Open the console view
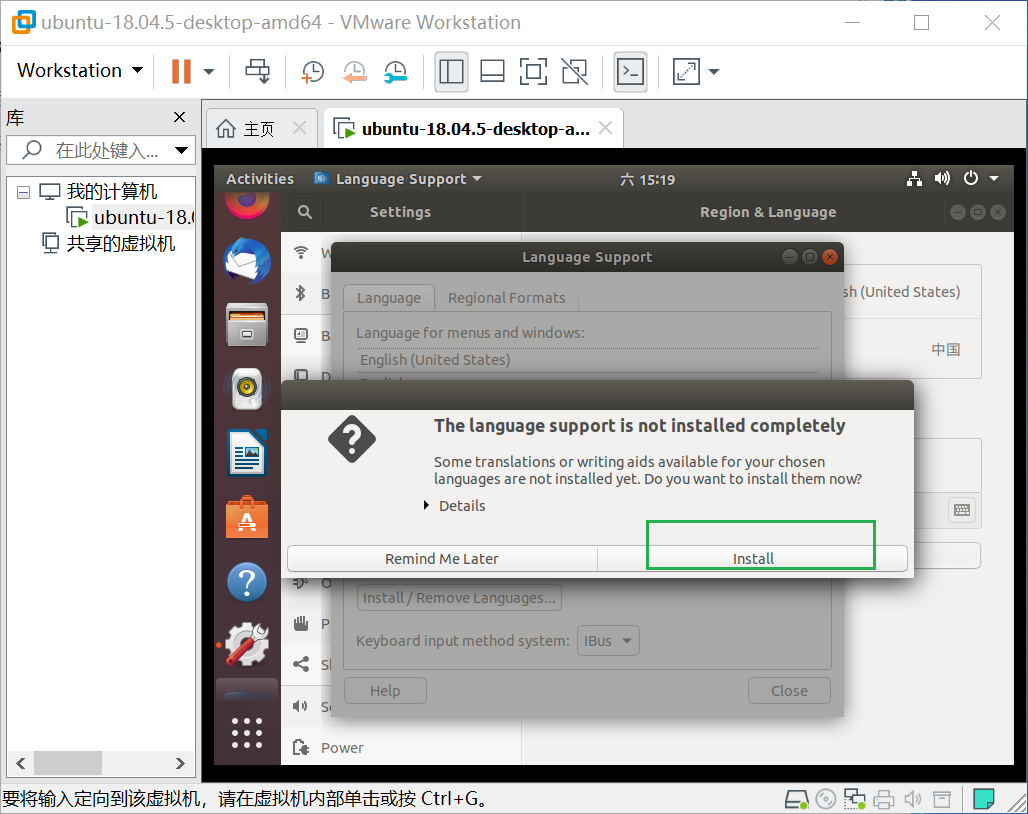This screenshot has height=814, width=1028. point(630,71)
